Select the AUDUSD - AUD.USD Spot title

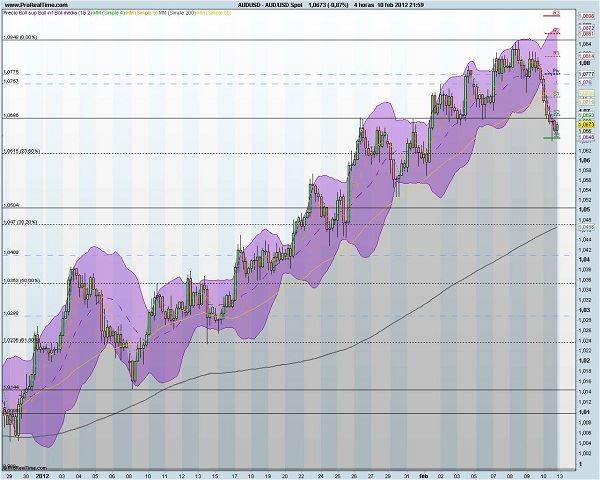tap(271, 5)
